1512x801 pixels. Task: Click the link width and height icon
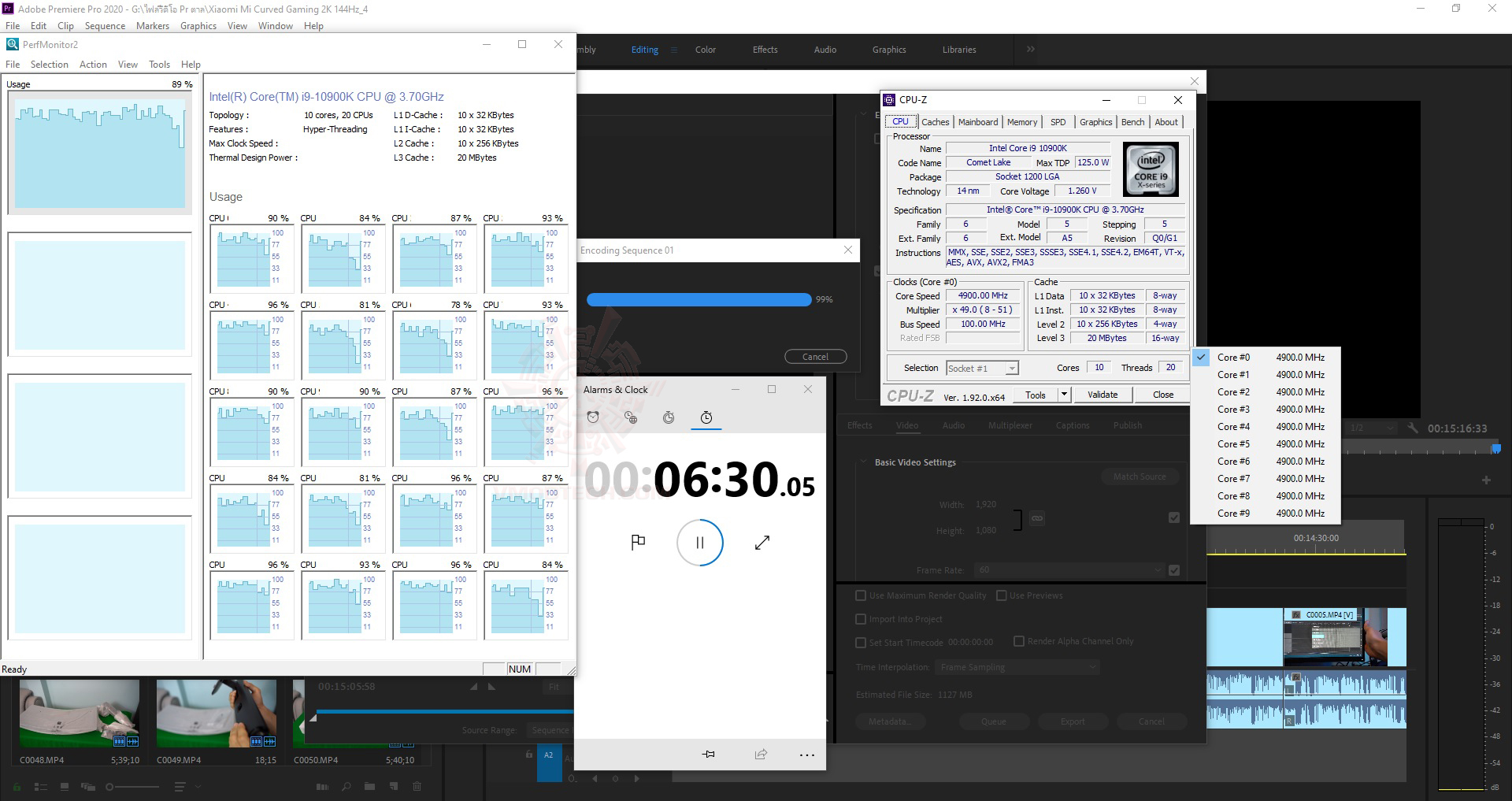click(1037, 518)
